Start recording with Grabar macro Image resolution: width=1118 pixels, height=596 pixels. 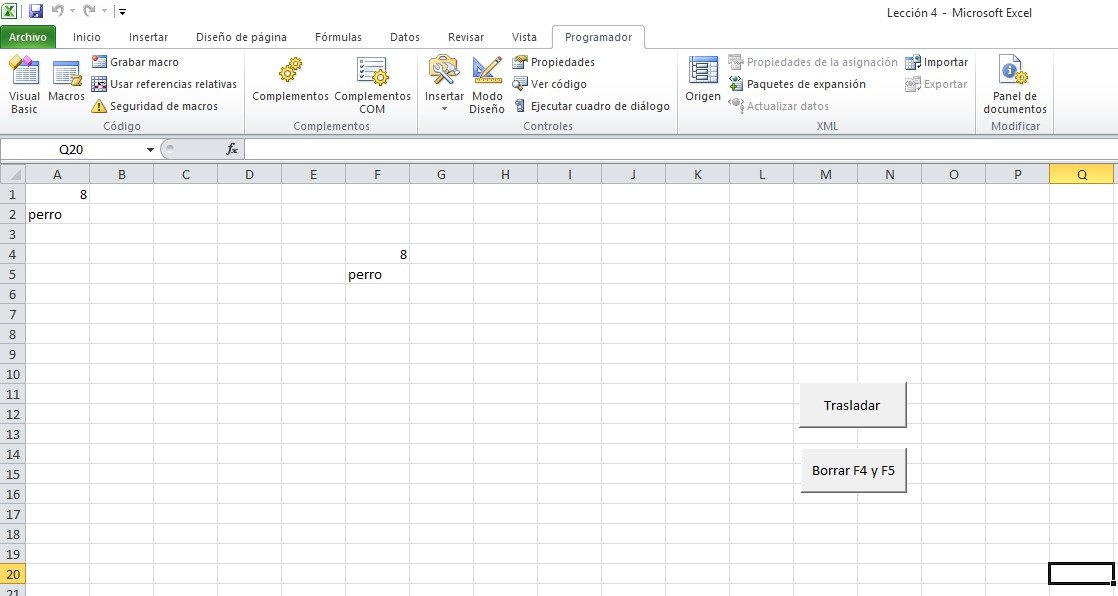tap(135, 62)
